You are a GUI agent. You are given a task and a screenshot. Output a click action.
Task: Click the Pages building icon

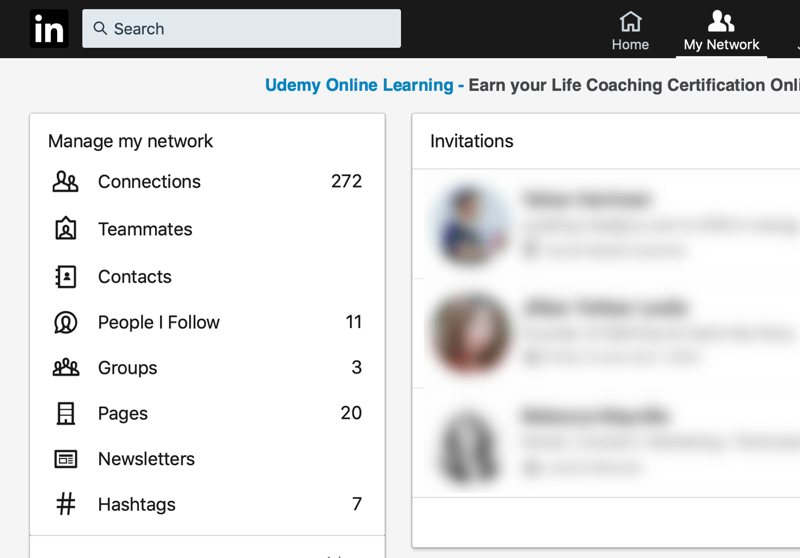click(65, 413)
